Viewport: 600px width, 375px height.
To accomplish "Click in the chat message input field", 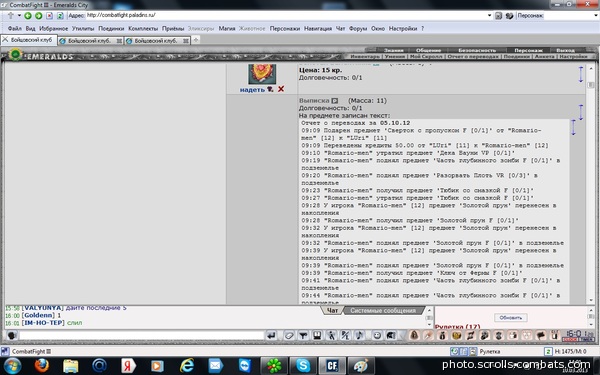I will [x=141, y=336].
